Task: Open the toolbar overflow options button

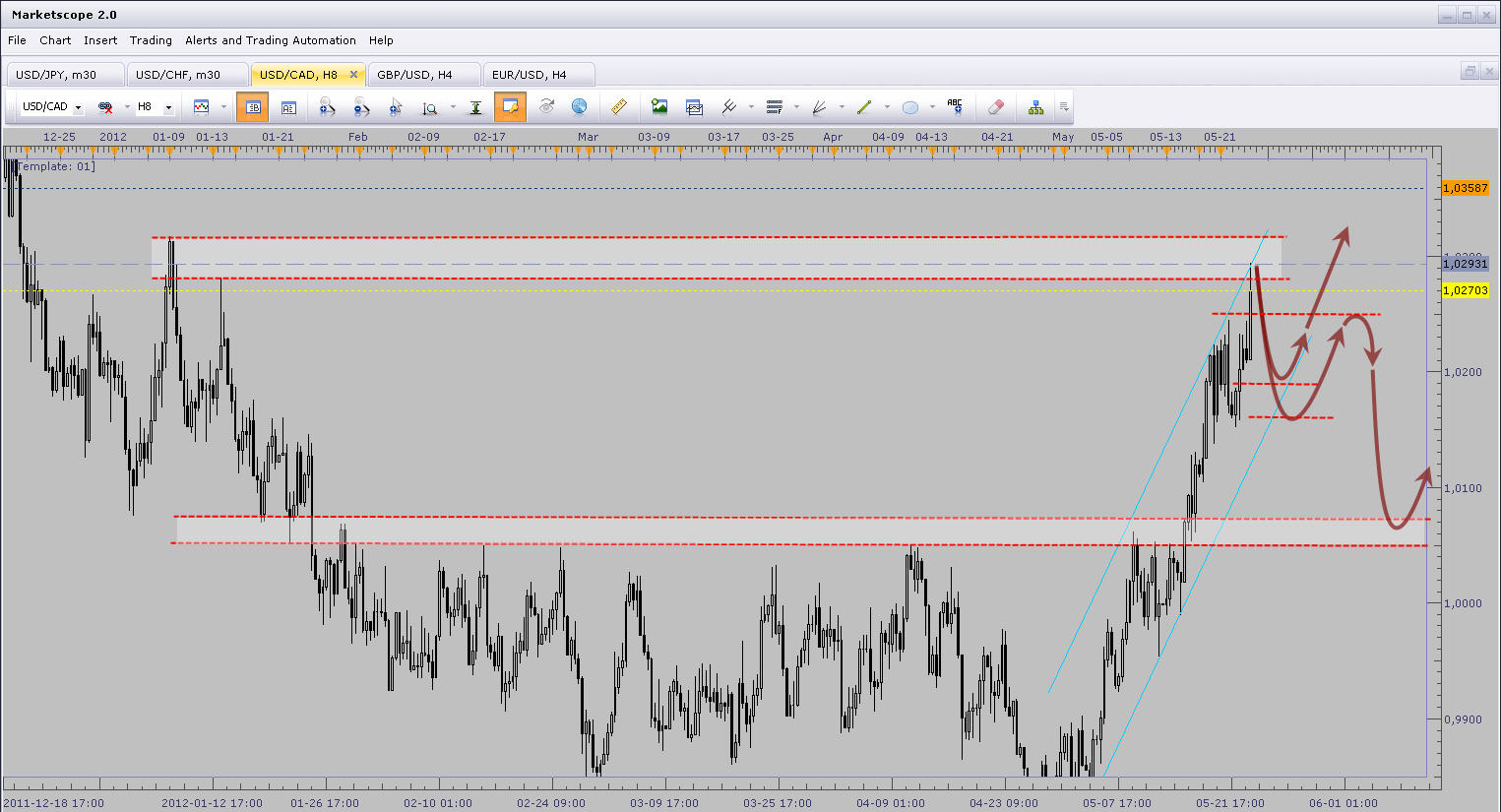Action: [1064, 107]
